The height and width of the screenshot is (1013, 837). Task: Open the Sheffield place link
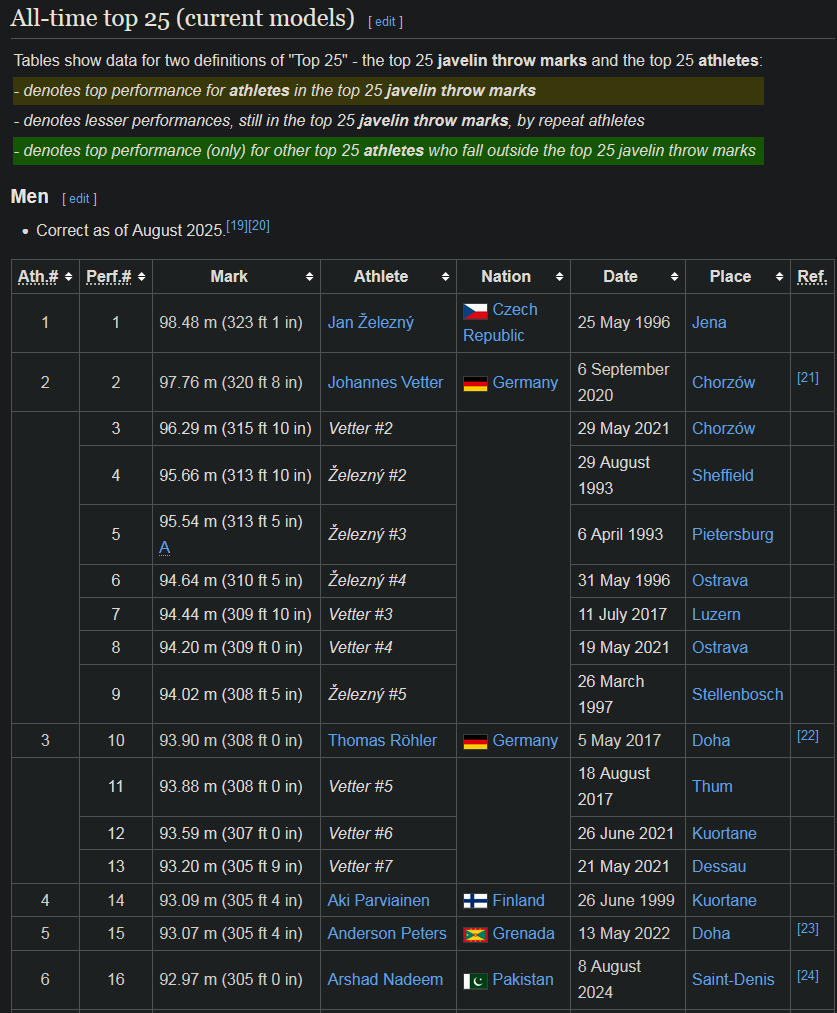[x=723, y=475]
